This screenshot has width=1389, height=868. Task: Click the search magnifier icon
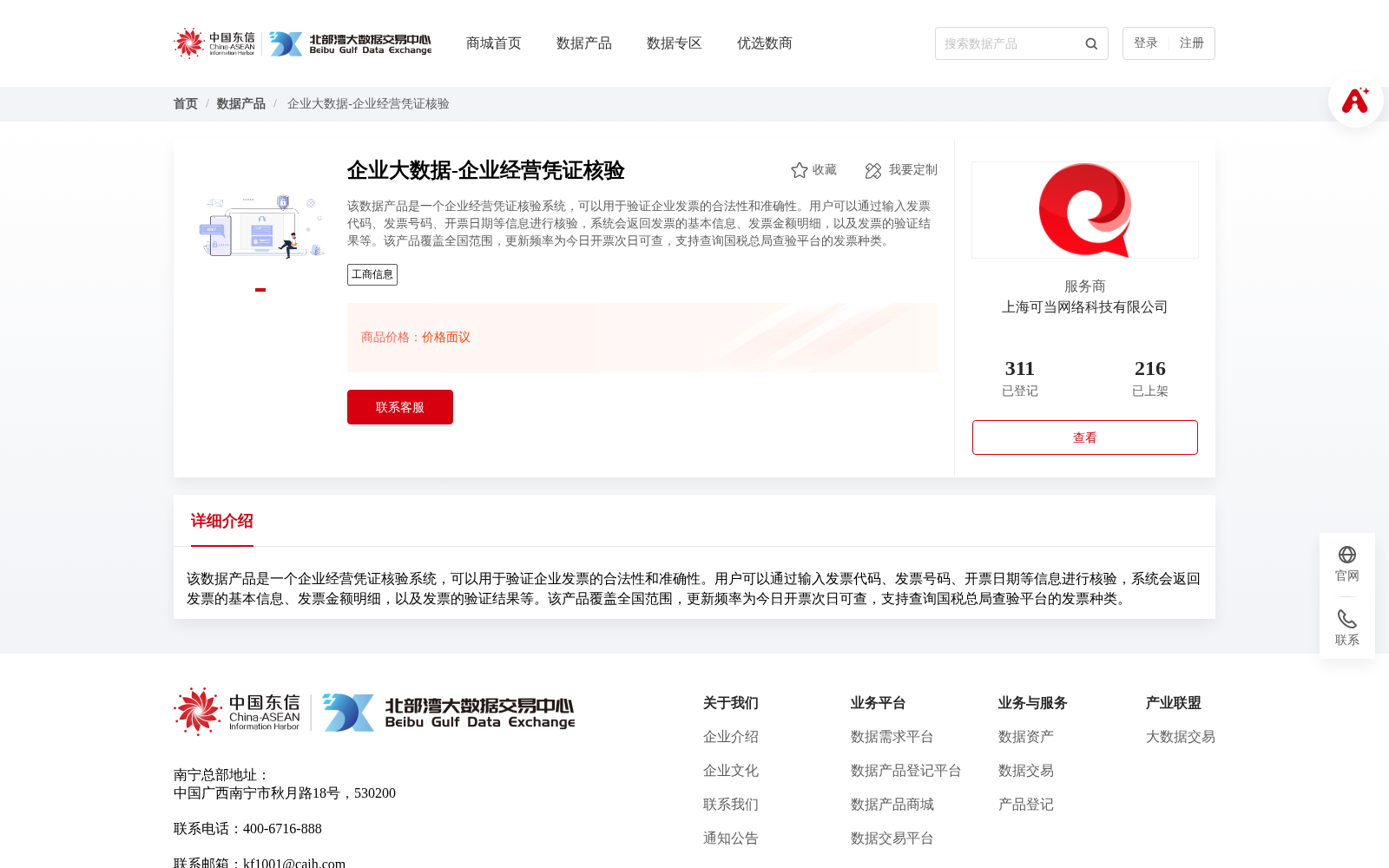(x=1091, y=43)
